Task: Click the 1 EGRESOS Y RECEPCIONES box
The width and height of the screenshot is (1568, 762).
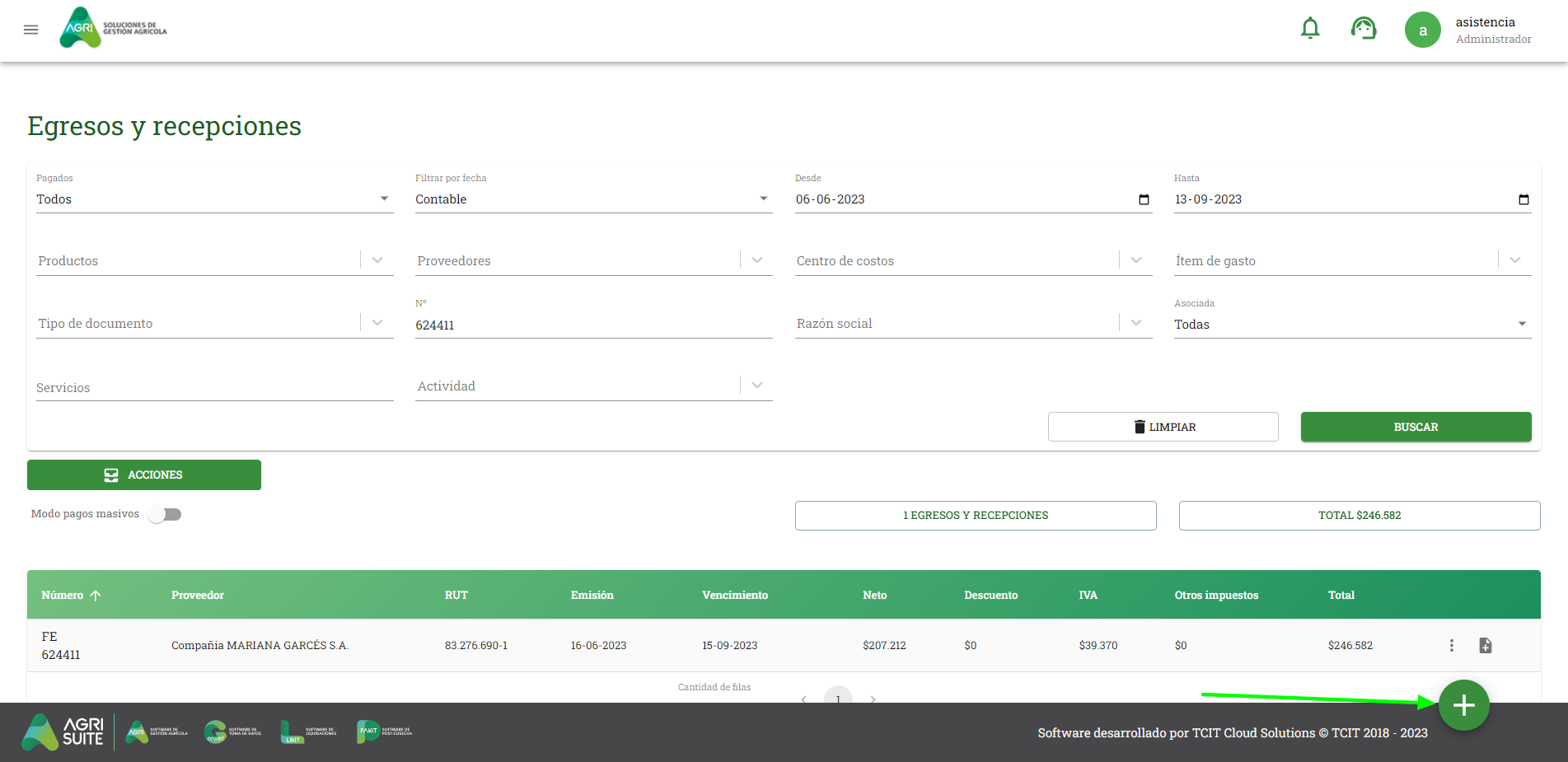Action: tap(976, 516)
